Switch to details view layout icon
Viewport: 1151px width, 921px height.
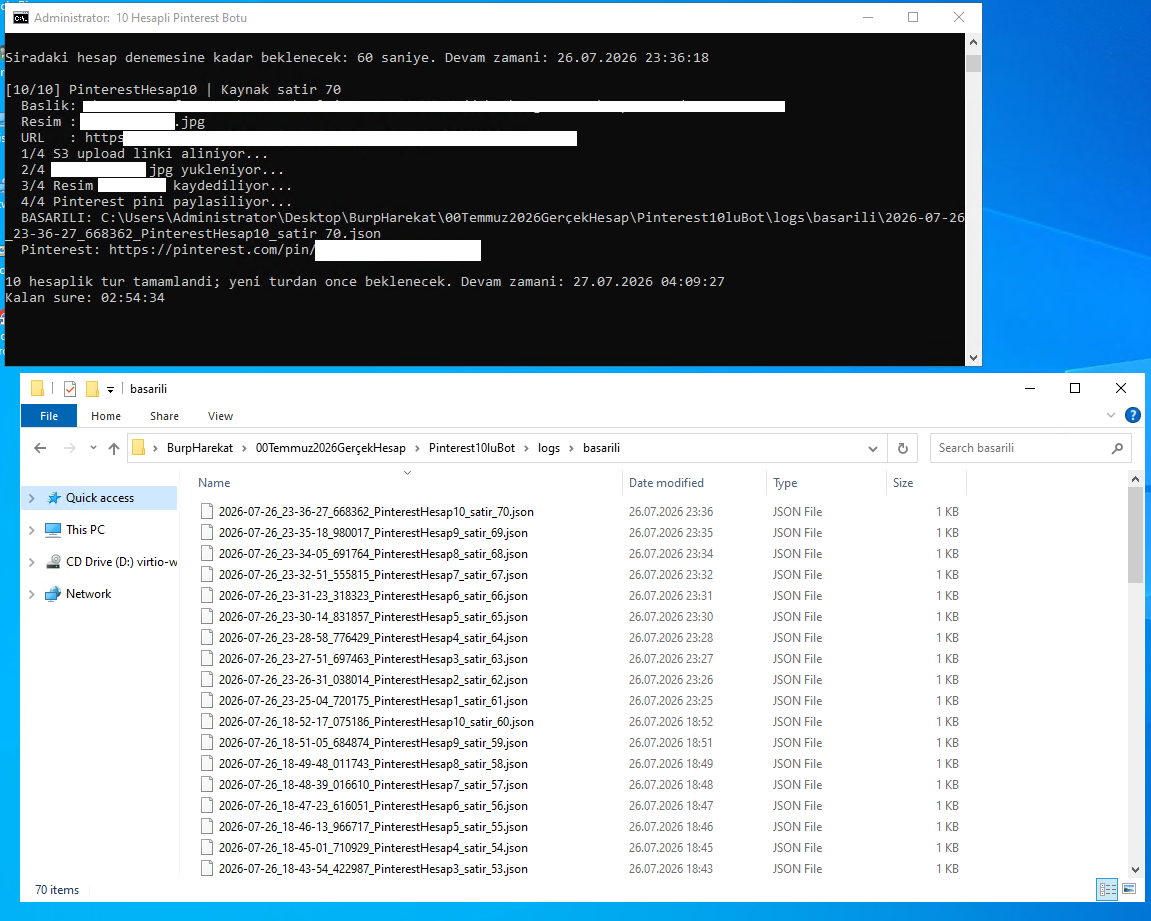coord(1107,889)
